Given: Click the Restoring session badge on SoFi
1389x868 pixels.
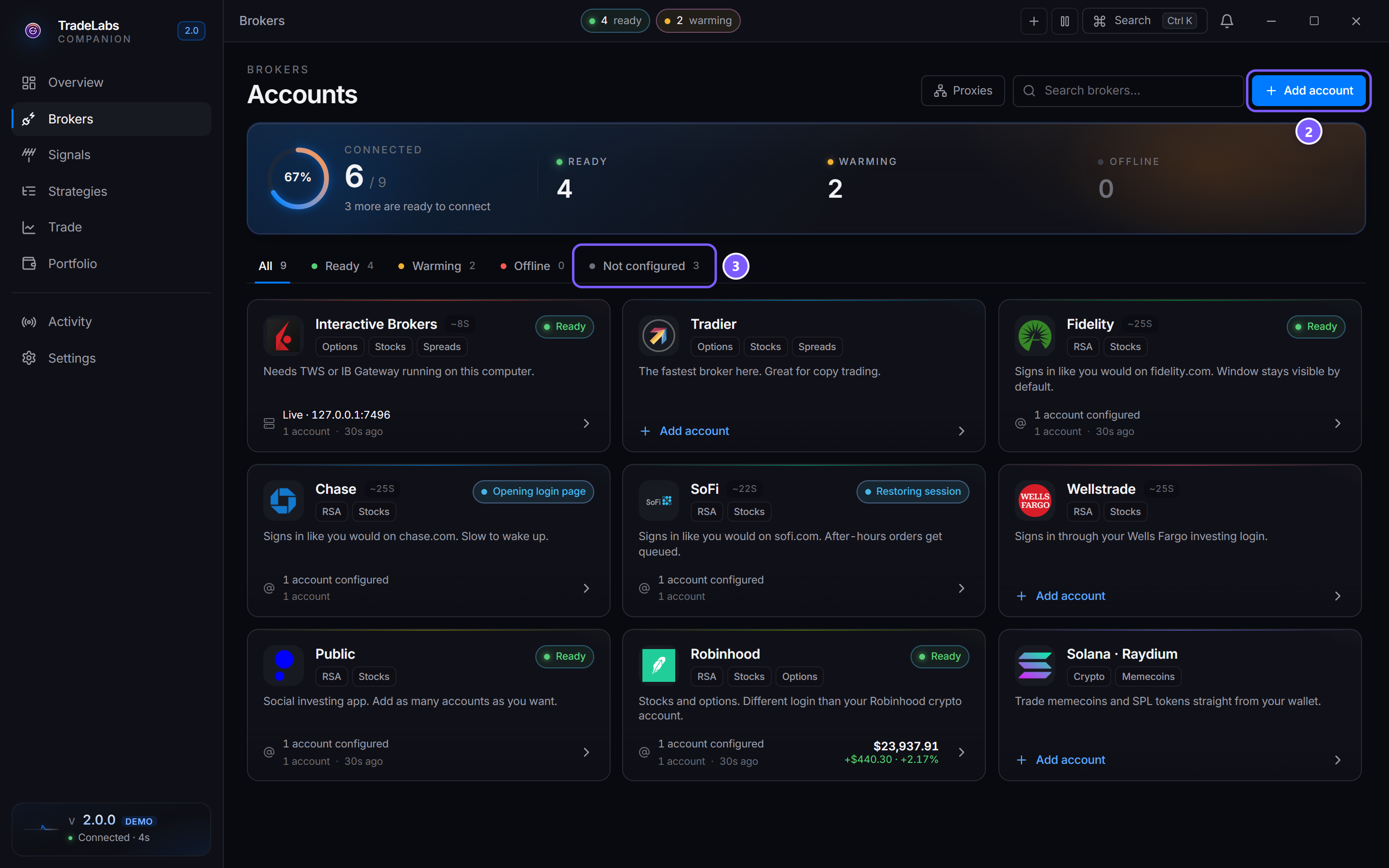Looking at the screenshot, I should (912, 491).
